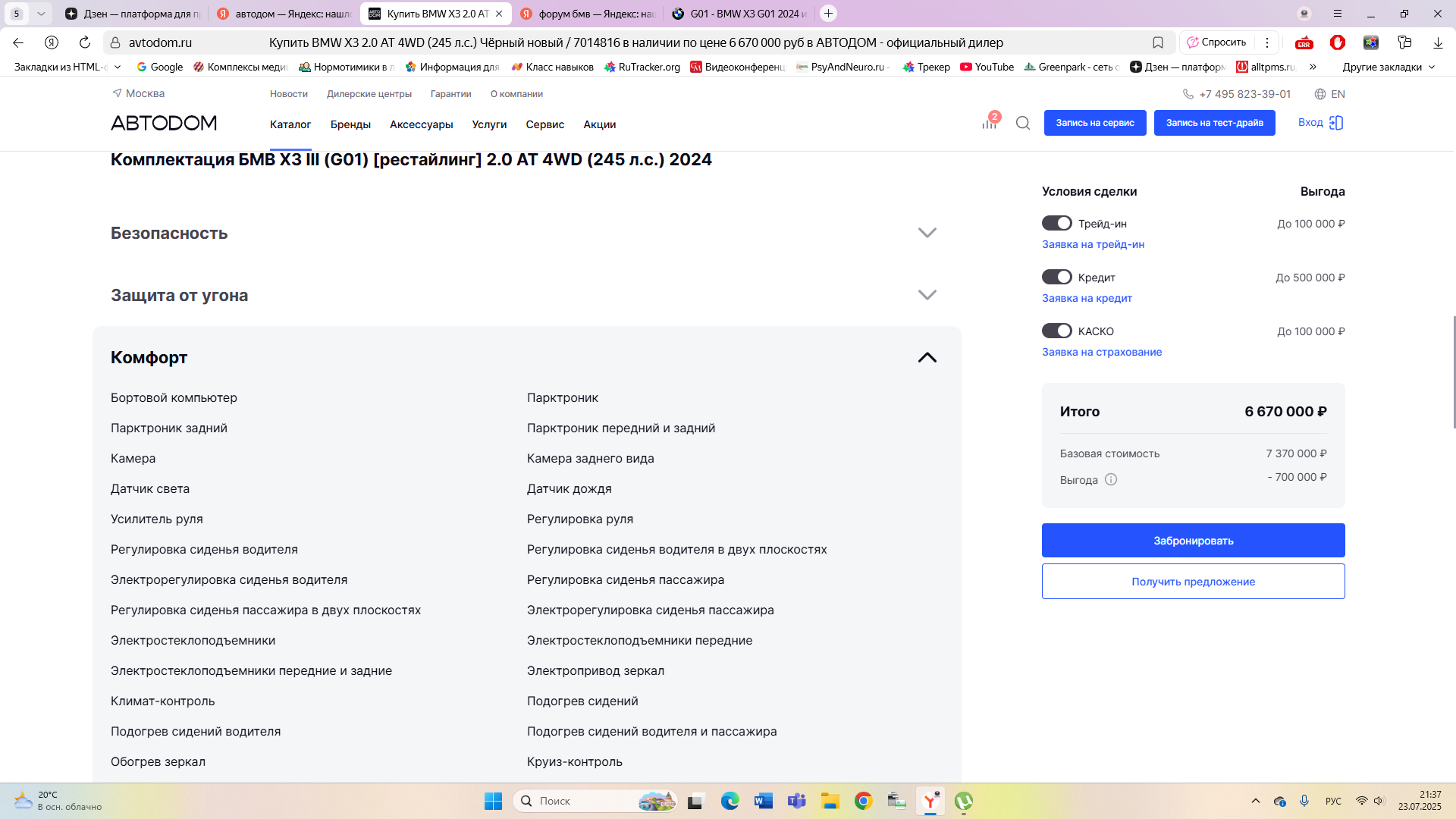Viewport: 1456px width, 819px height.
Task: Expand the hidden bookmarks double-arrow
Action: click(1313, 67)
